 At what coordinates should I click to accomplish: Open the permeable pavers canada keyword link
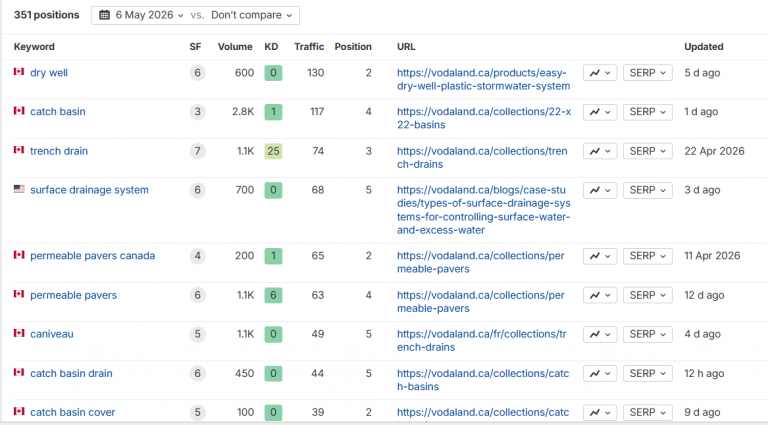(x=93, y=256)
